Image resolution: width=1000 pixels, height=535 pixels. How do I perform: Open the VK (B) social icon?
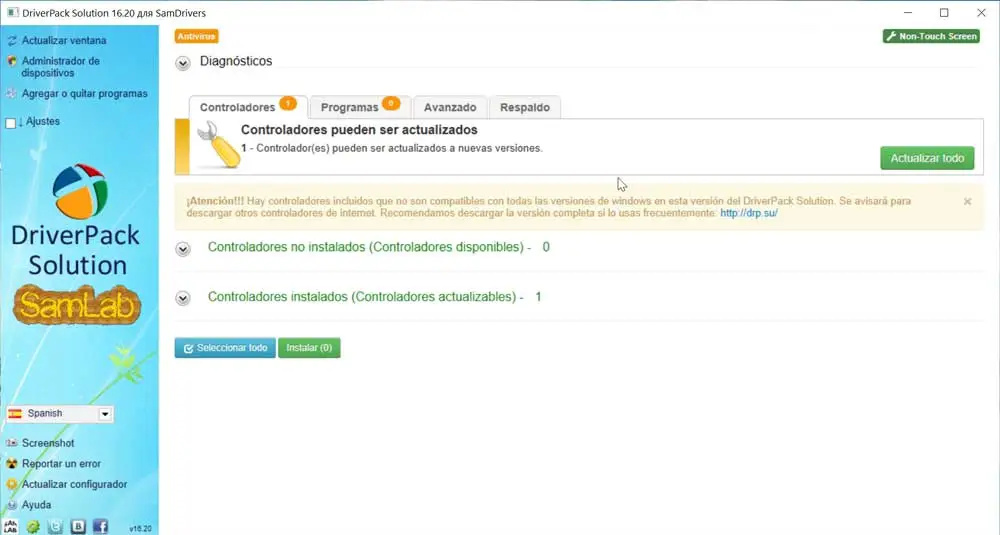click(78, 527)
